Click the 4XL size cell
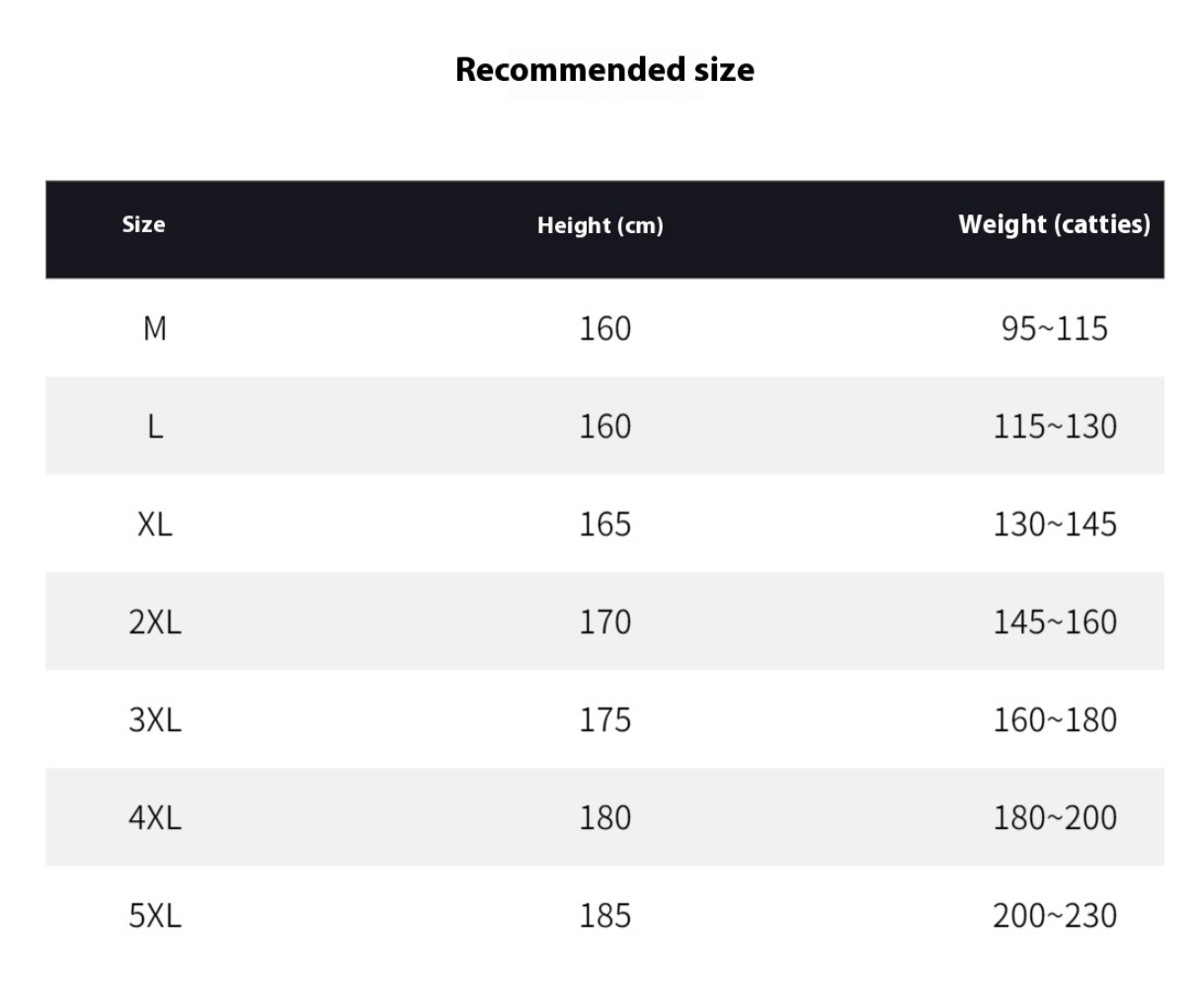The height and width of the screenshot is (993, 1204). pyautogui.click(x=155, y=817)
